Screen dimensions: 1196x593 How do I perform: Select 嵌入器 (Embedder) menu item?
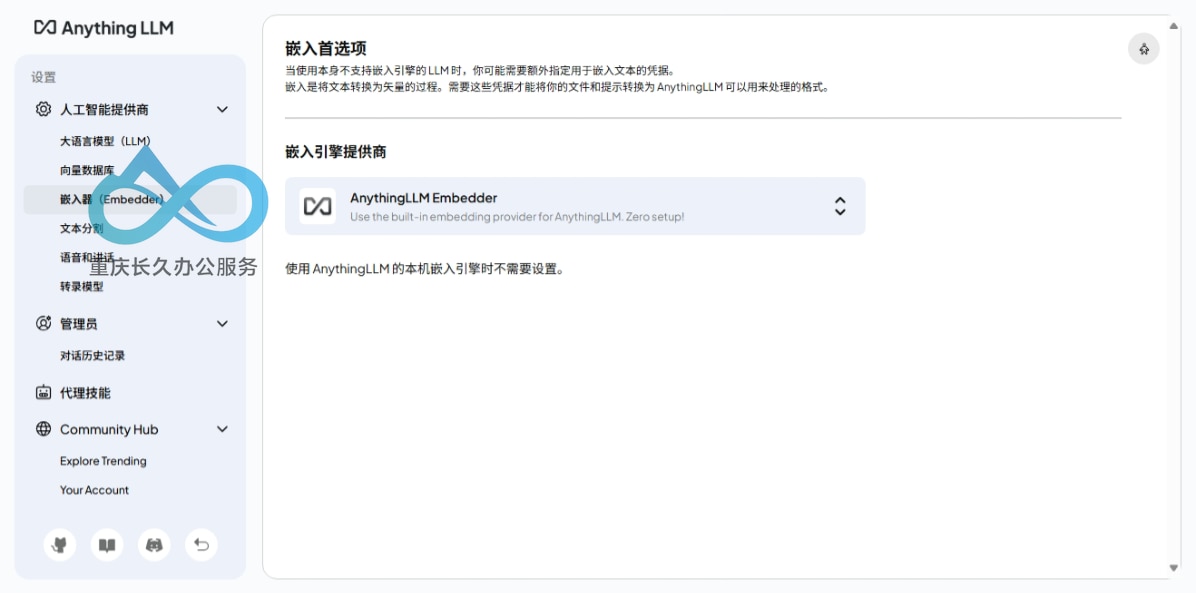pyautogui.click(x=130, y=199)
